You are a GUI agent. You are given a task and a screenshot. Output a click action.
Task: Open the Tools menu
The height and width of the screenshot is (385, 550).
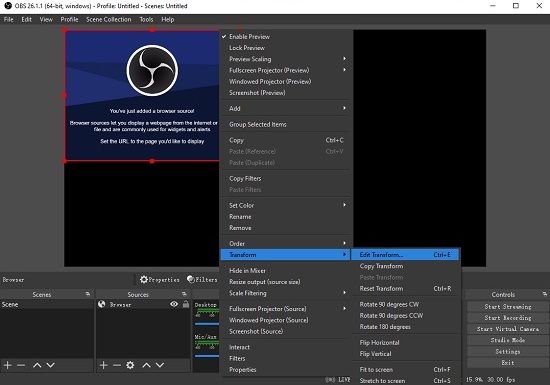[x=146, y=19]
